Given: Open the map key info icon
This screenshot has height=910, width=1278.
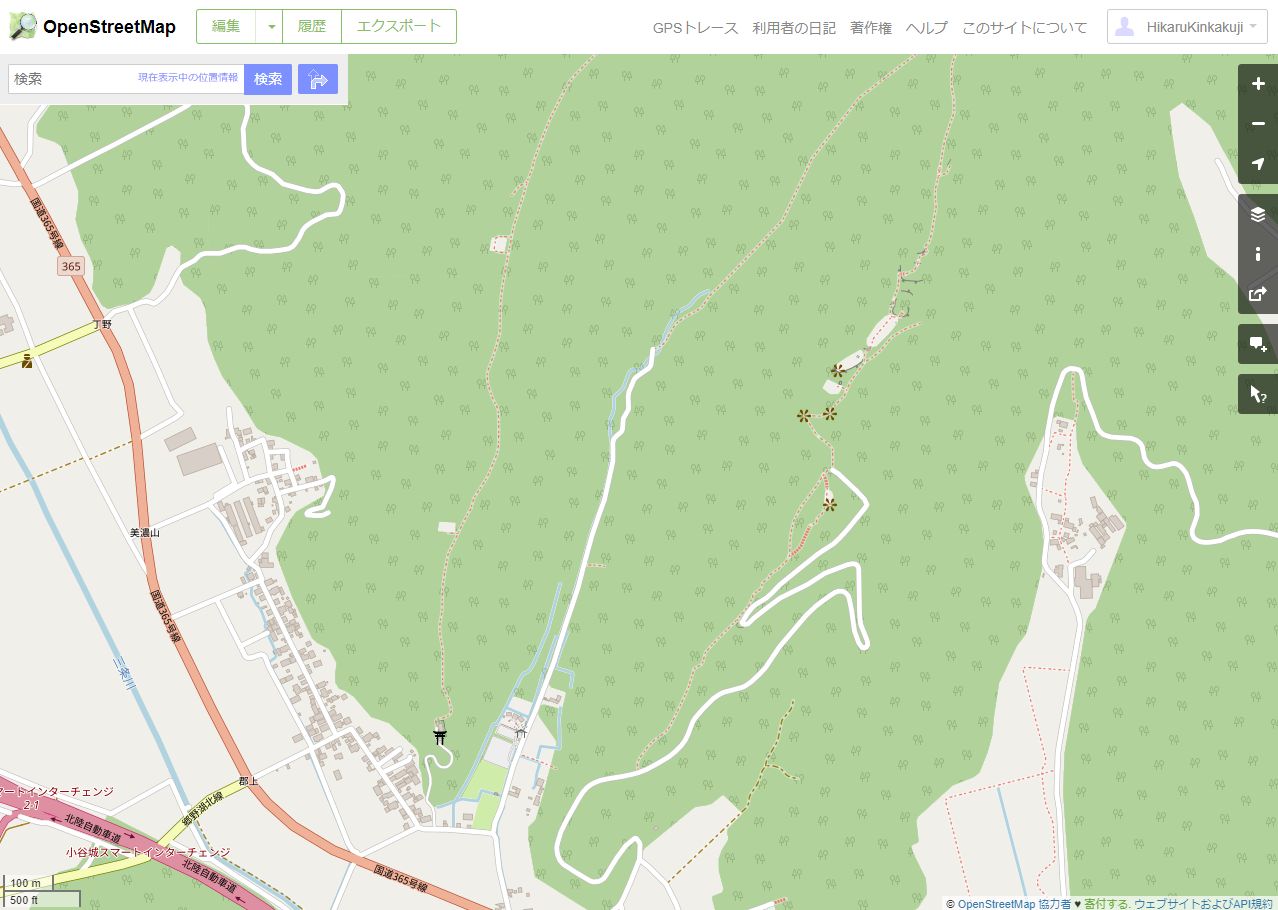Looking at the screenshot, I should 1258,254.
